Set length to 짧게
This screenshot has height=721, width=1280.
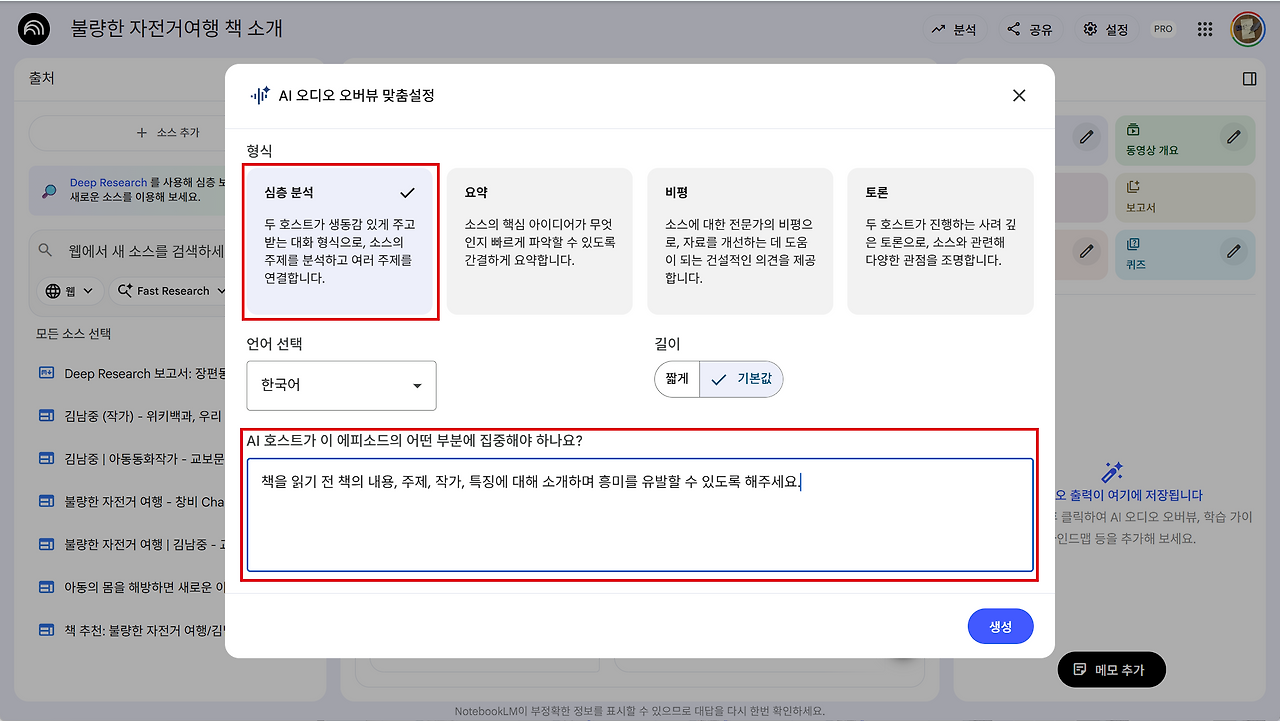[x=677, y=380]
